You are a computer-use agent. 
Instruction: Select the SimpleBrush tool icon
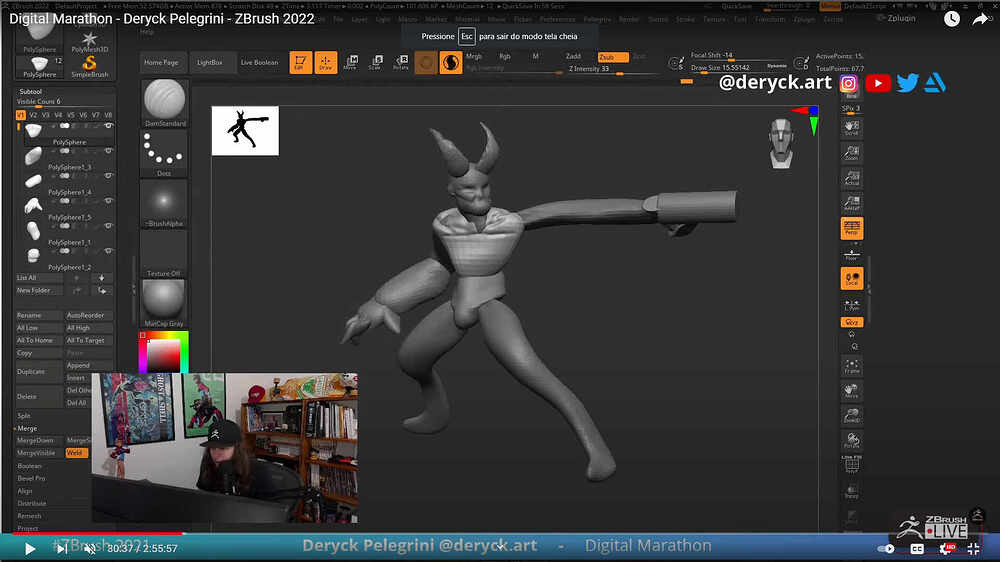click(x=90, y=66)
